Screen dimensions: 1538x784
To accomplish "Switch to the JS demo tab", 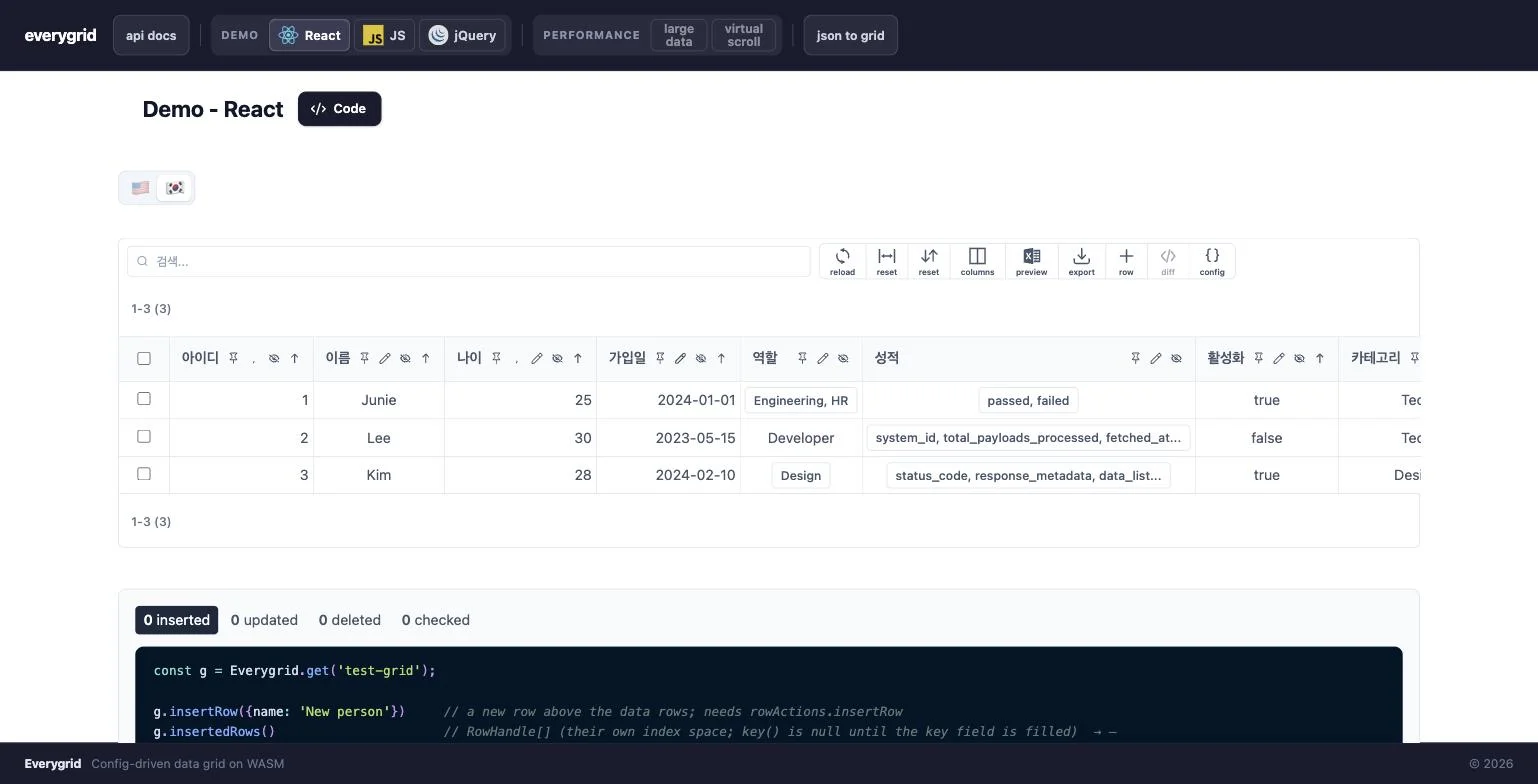I will pyautogui.click(x=384, y=35).
